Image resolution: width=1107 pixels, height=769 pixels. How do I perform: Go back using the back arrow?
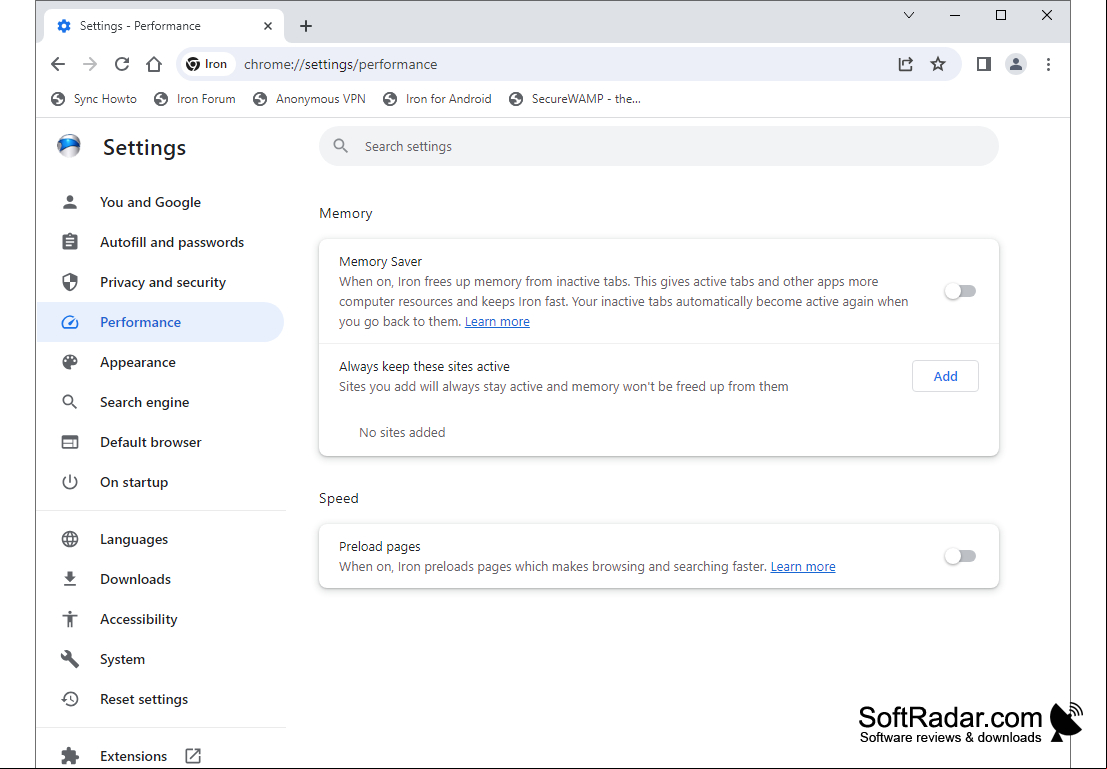tap(58, 64)
